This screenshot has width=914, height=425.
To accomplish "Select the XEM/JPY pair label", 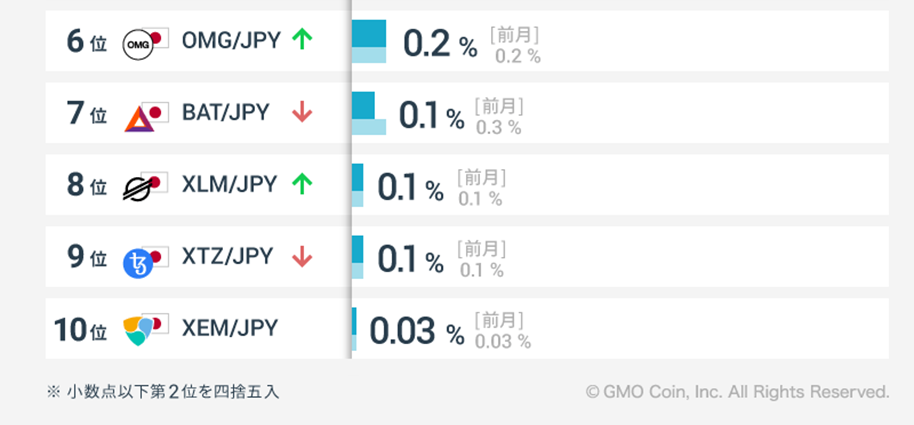I will pyautogui.click(x=230, y=328).
